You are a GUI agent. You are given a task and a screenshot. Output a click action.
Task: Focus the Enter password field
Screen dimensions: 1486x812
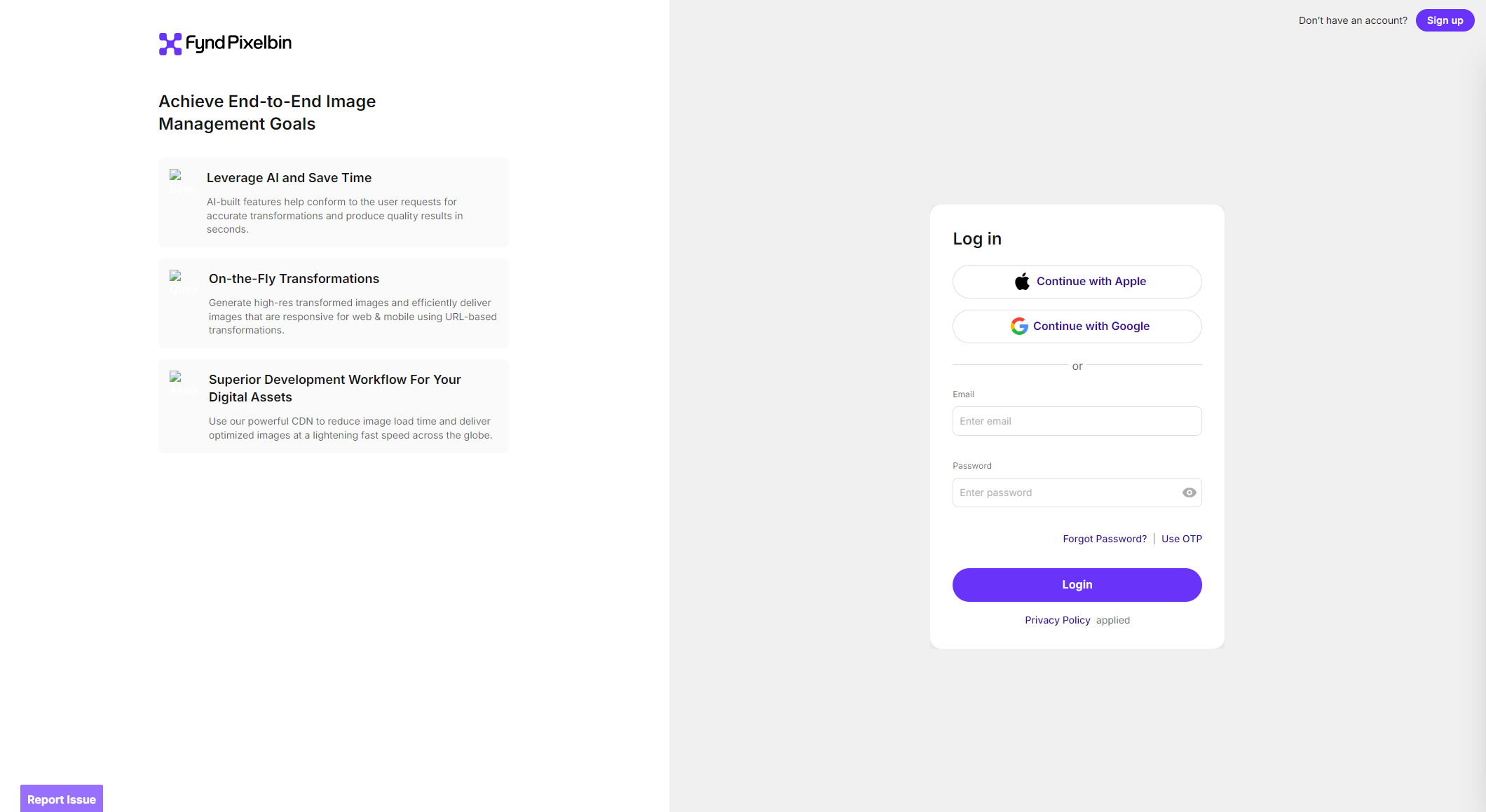coord(1065,493)
